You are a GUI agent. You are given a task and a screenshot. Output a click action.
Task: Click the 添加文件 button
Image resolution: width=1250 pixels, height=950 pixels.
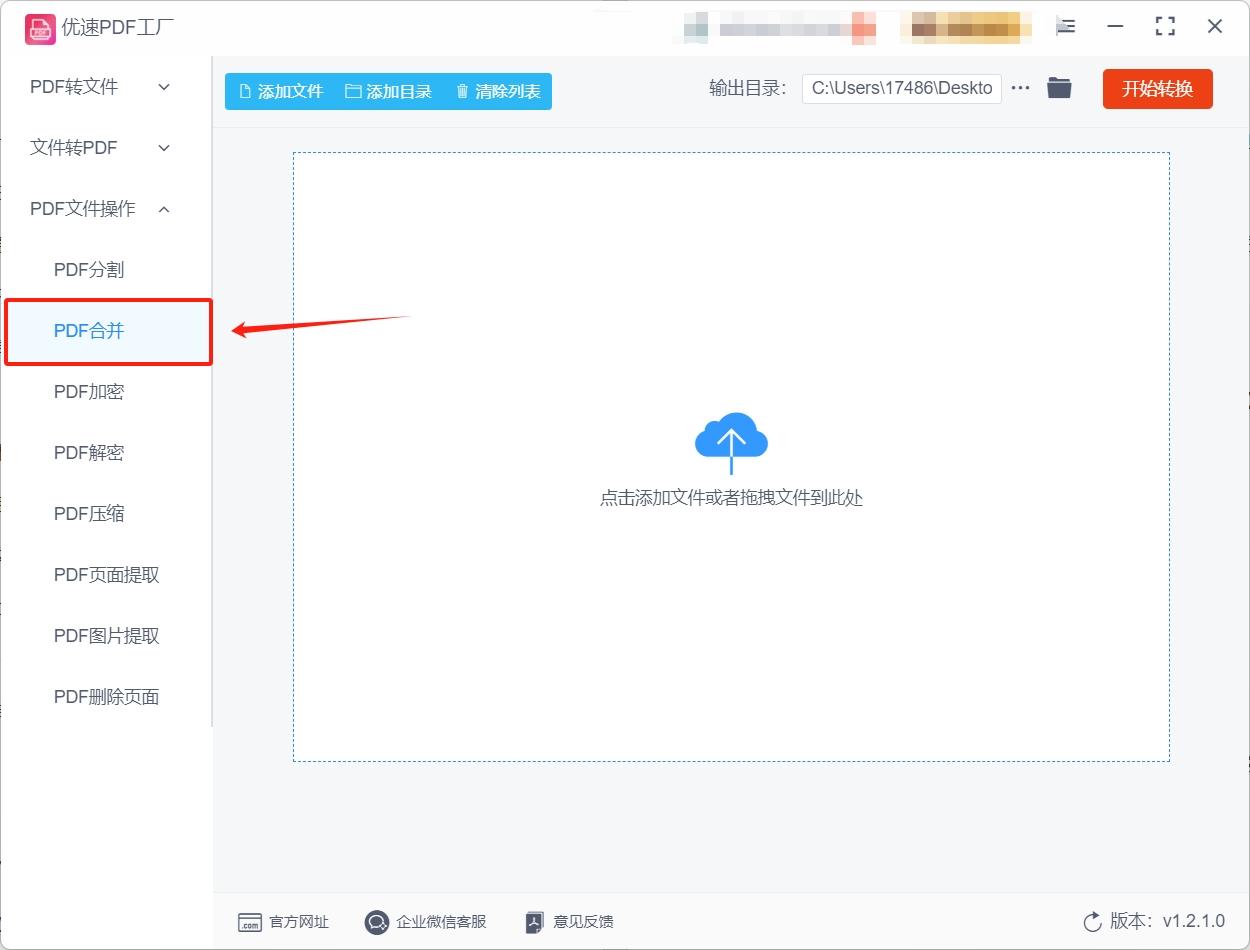pos(281,91)
